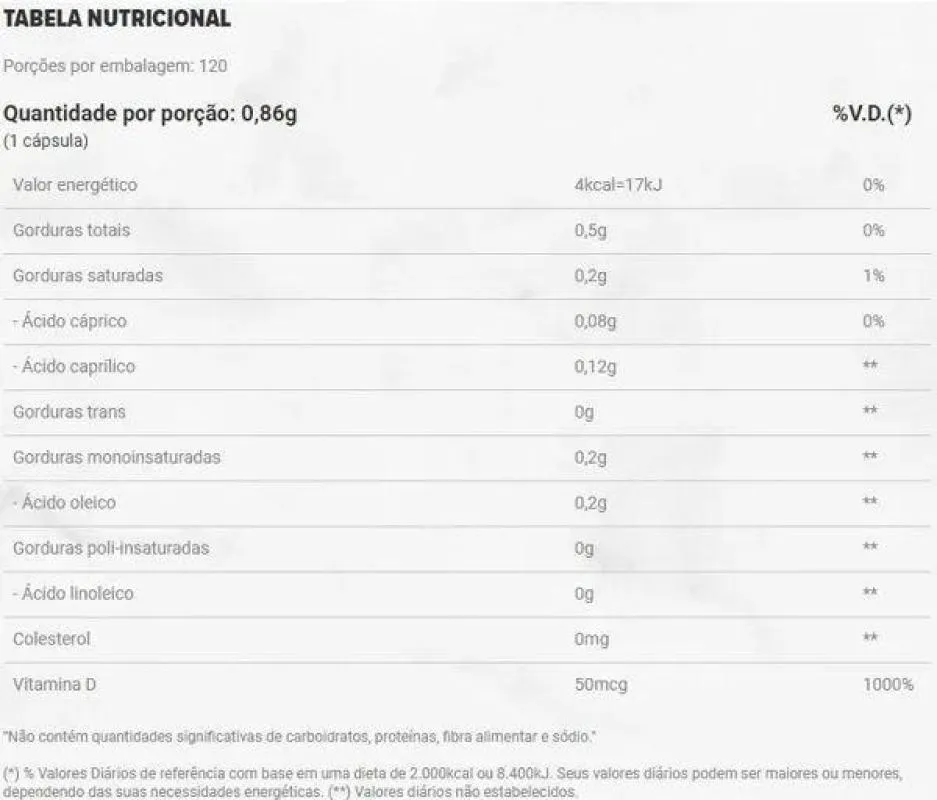Select the Valor energético row label
The width and height of the screenshot is (937, 800).
click(x=75, y=185)
